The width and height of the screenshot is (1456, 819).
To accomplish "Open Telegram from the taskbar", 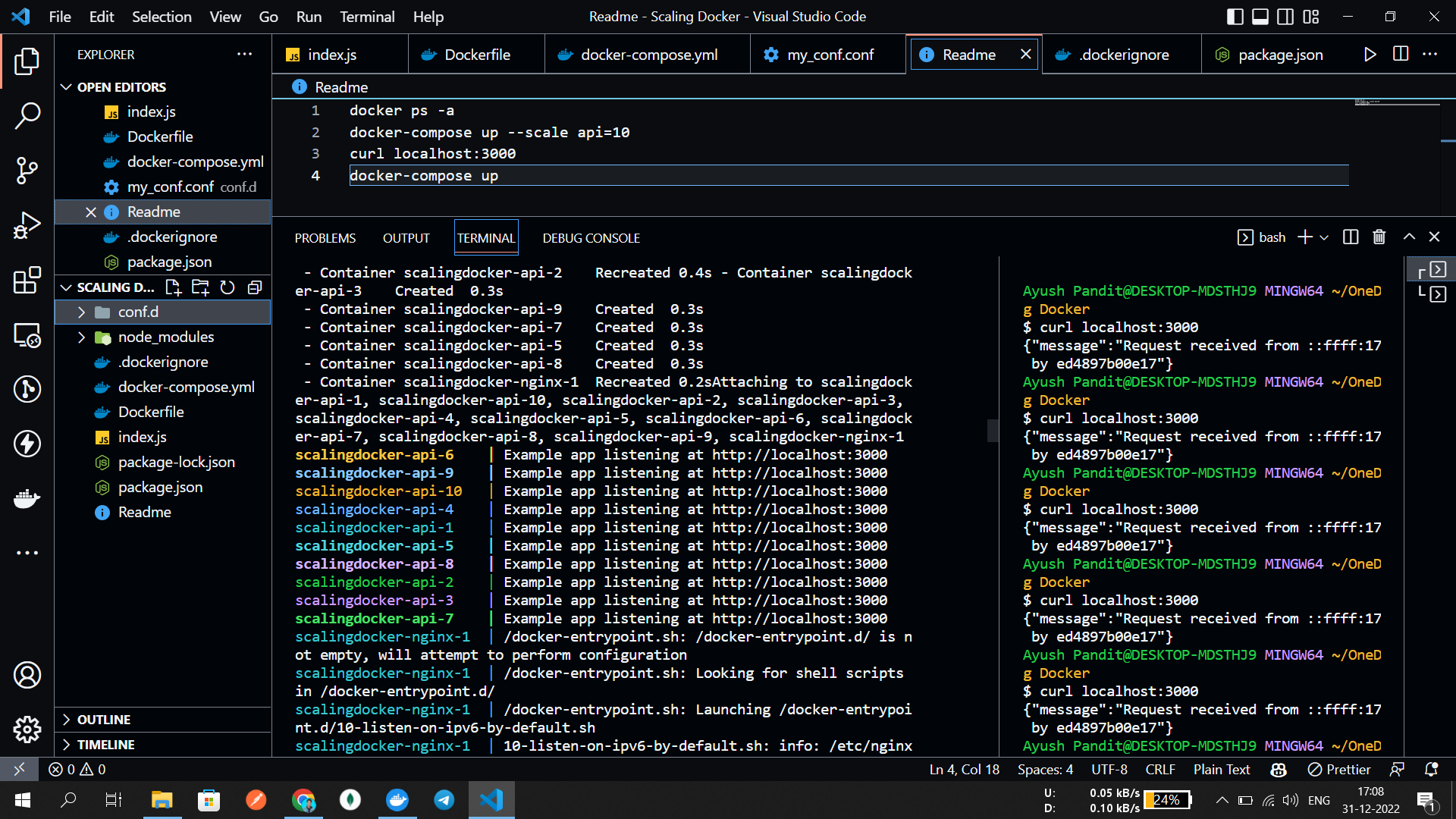I will 444,799.
